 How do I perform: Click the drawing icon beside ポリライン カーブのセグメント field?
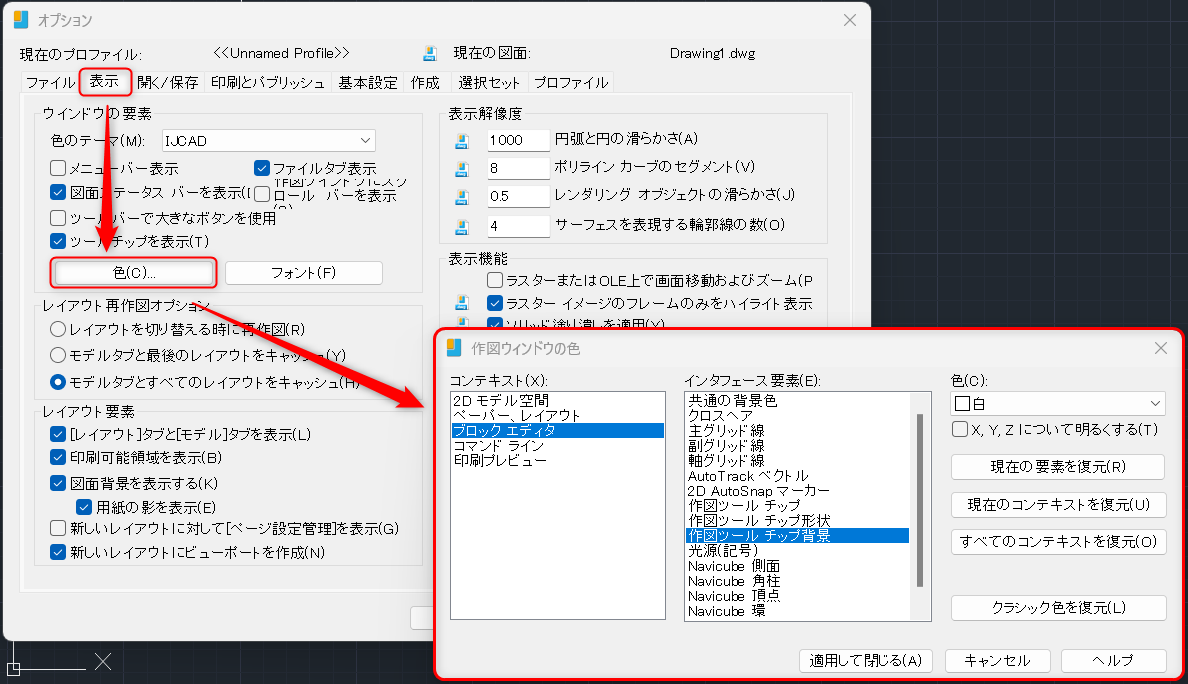pos(462,169)
